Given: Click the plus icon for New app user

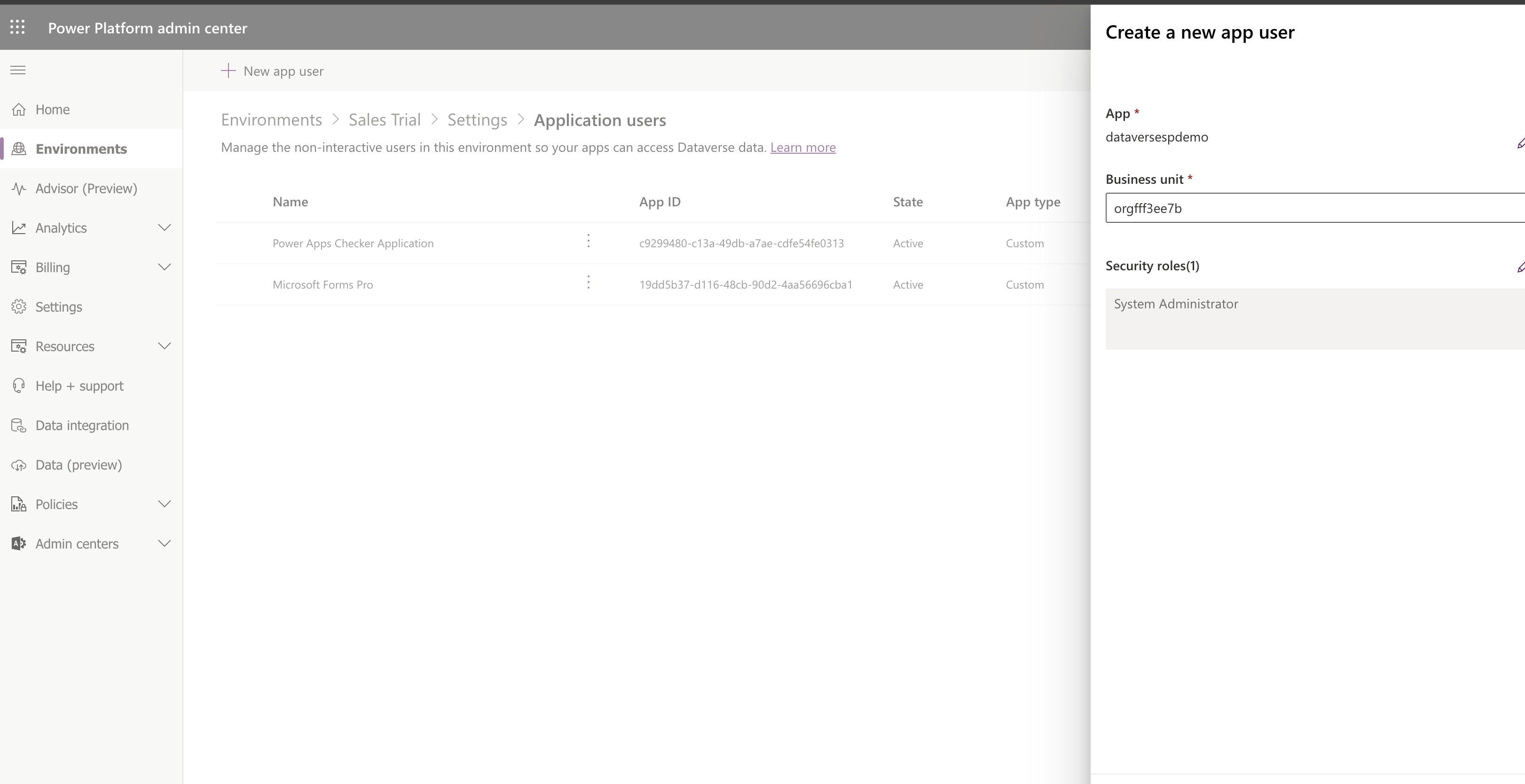Looking at the screenshot, I should [x=228, y=71].
